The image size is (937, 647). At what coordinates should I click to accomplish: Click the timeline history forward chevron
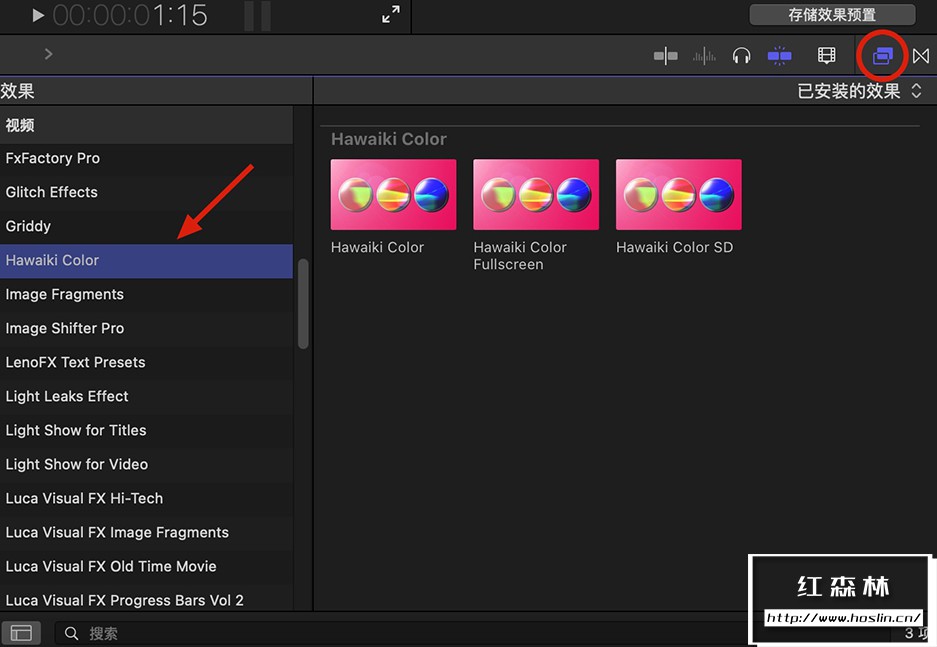pos(48,54)
